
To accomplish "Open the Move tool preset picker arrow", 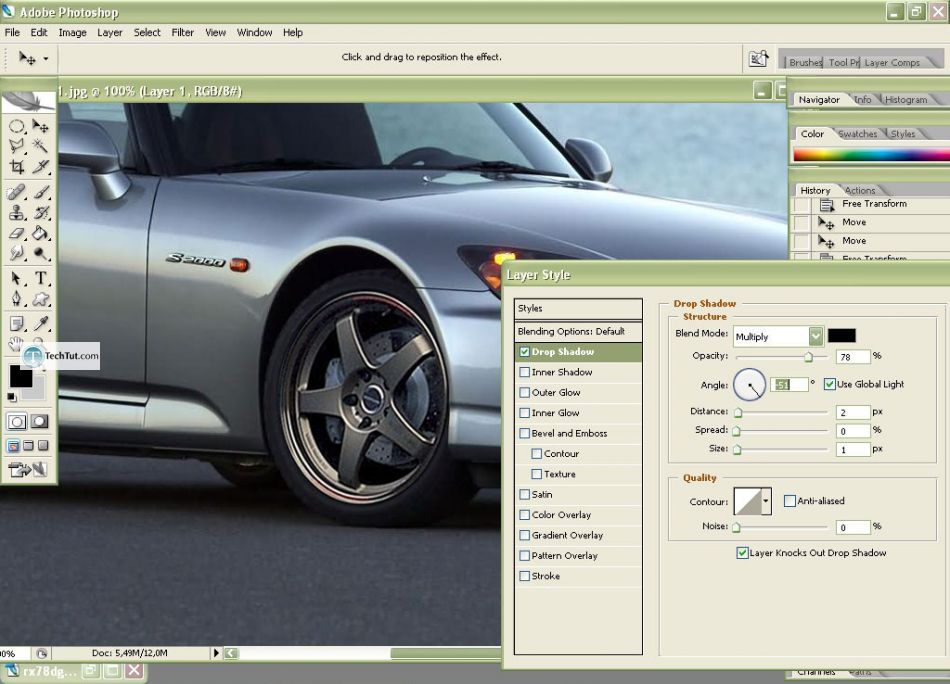I will point(45,59).
